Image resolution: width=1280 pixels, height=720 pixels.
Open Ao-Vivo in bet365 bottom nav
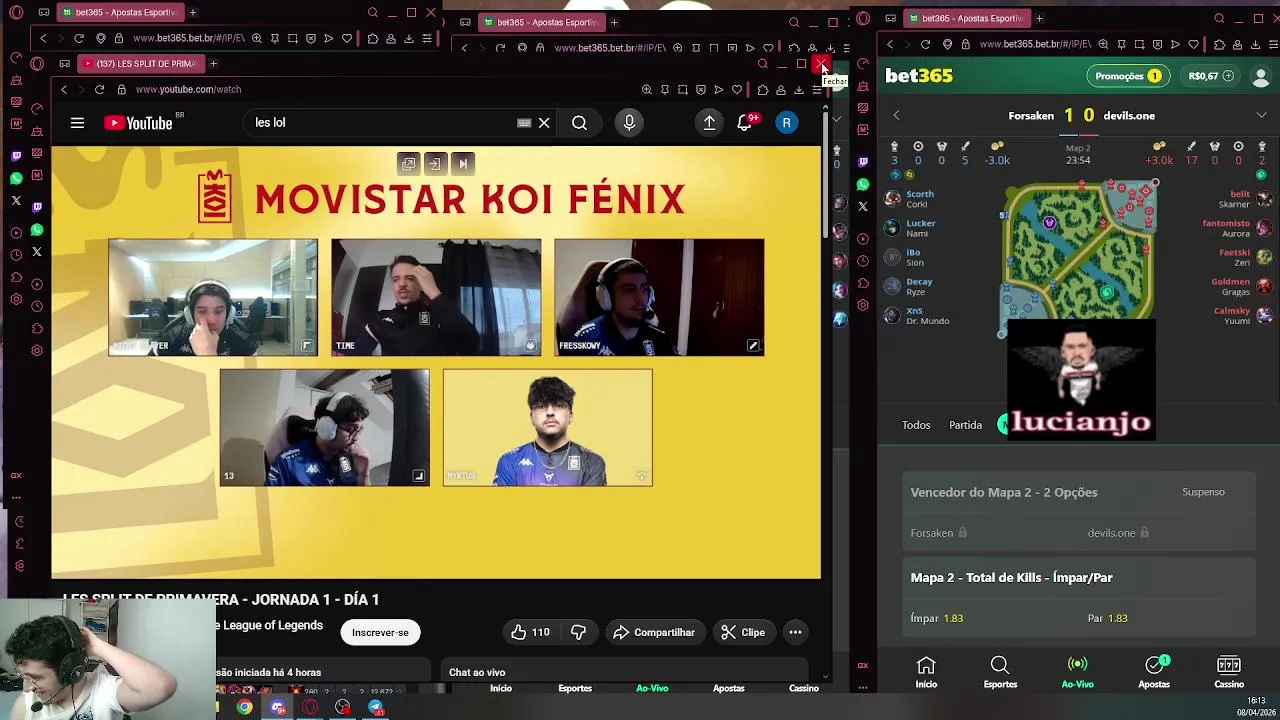coord(1077,672)
